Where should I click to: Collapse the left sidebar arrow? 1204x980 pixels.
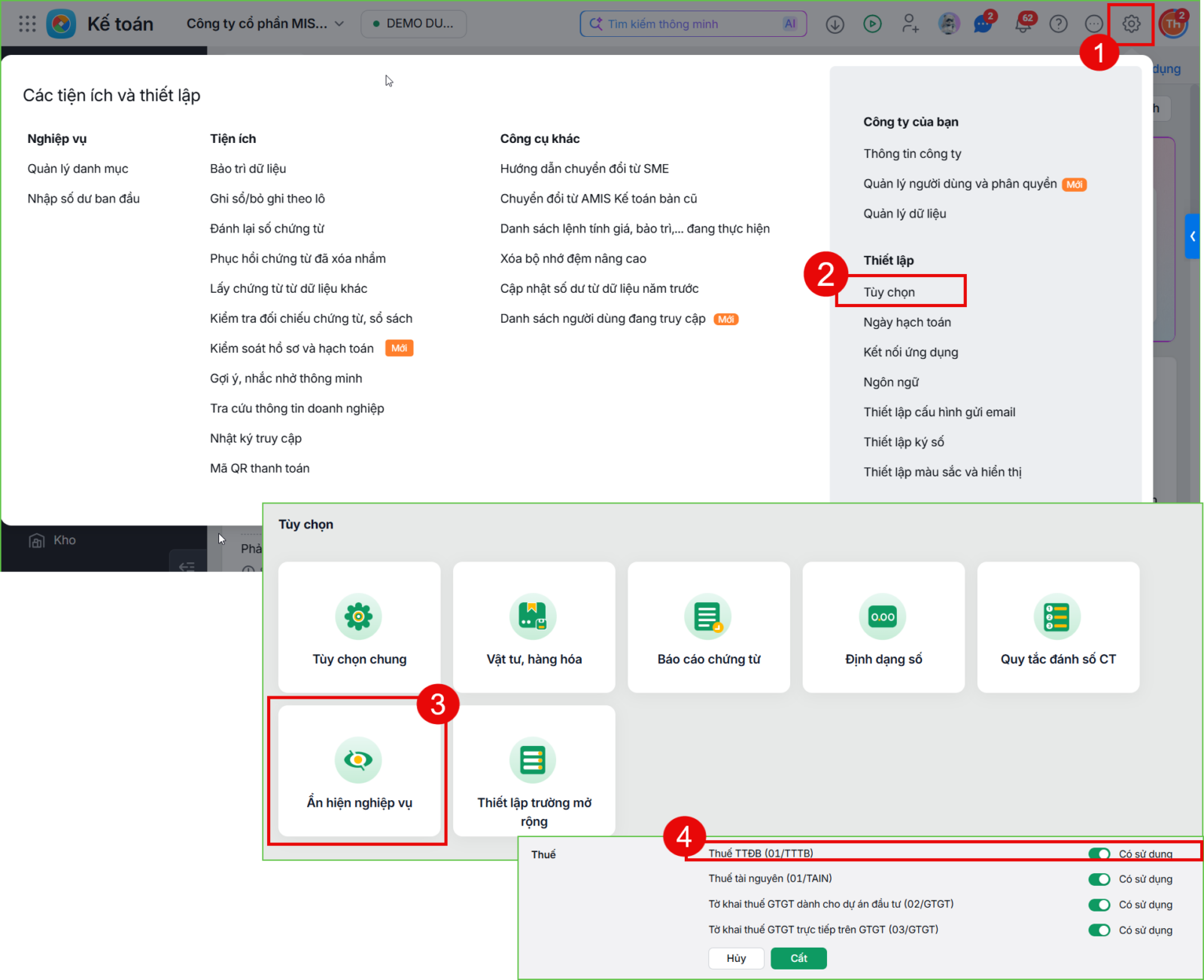point(187,565)
